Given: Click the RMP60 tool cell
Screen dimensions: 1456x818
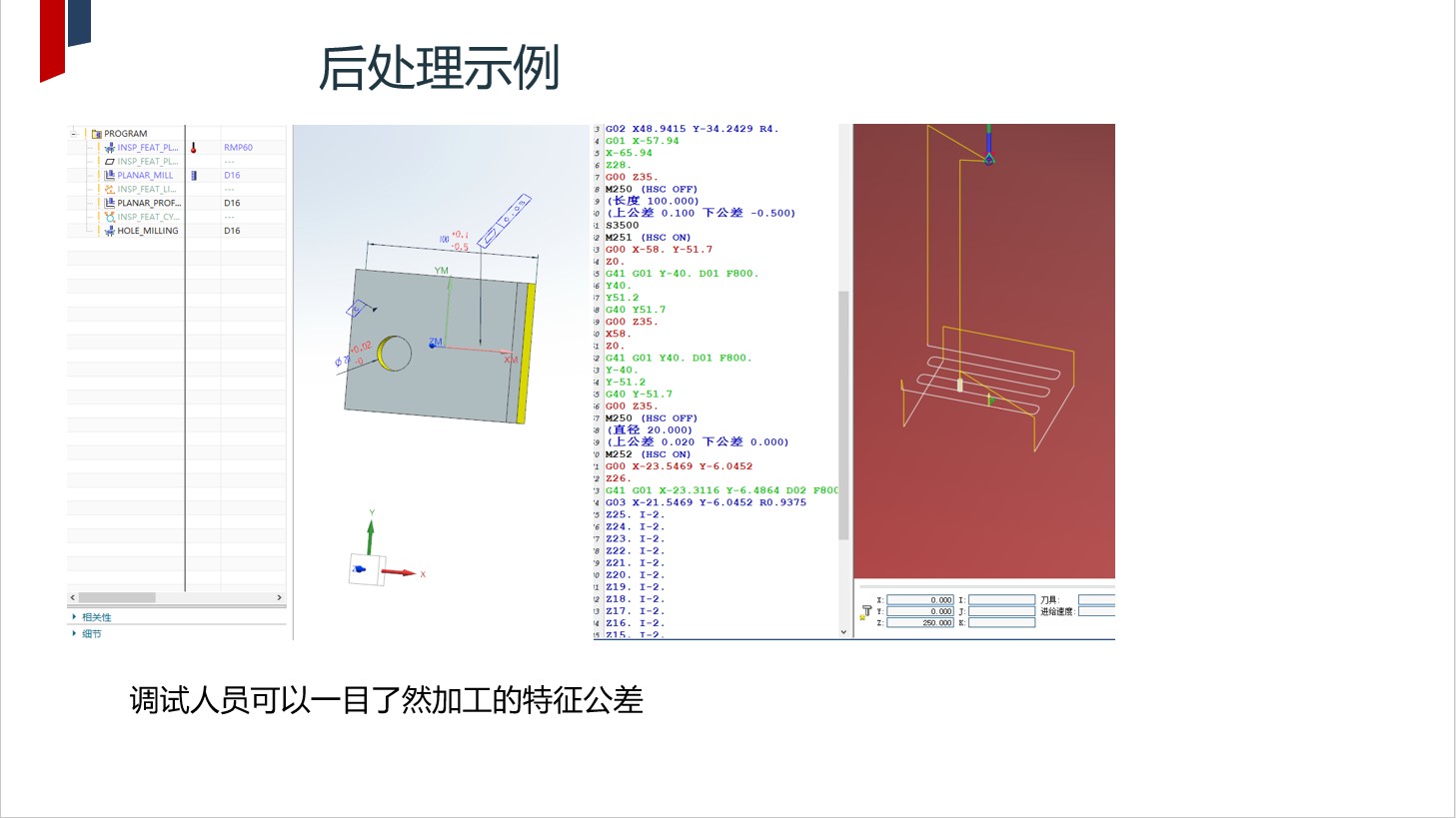Looking at the screenshot, I should (238, 148).
